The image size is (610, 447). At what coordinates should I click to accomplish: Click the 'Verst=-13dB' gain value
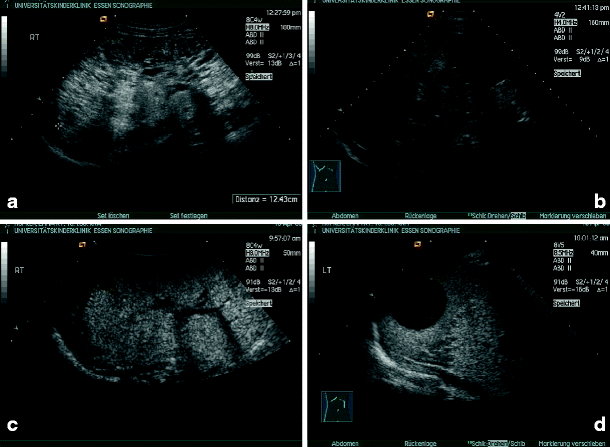click(x=263, y=290)
